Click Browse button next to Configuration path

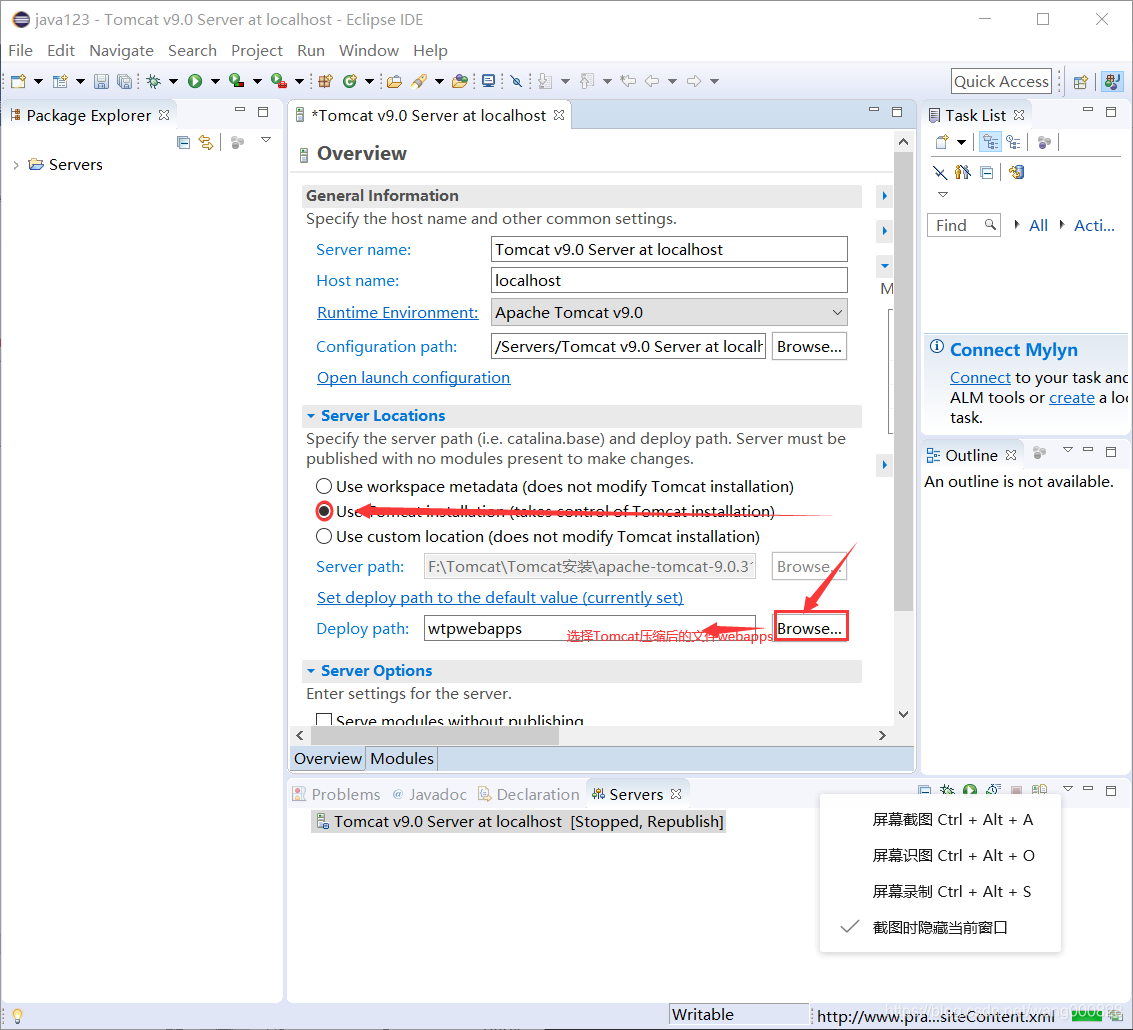pos(809,346)
